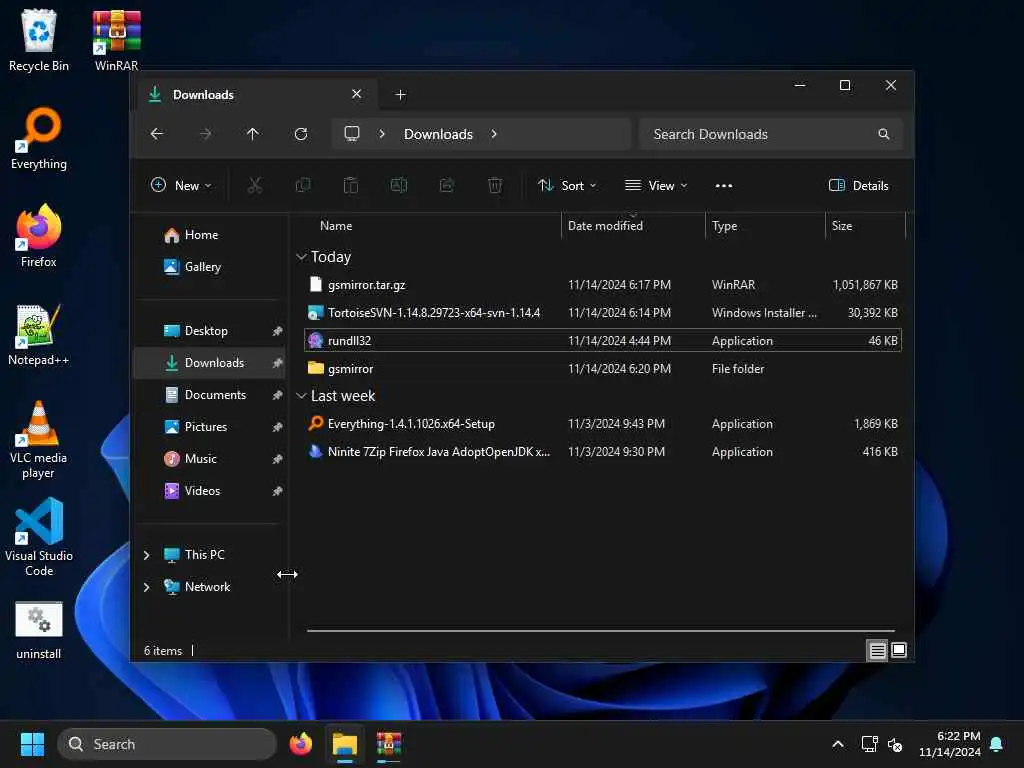1024x768 pixels.
Task: Select the WinRAR desktop shortcut
Action: (x=116, y=40)
